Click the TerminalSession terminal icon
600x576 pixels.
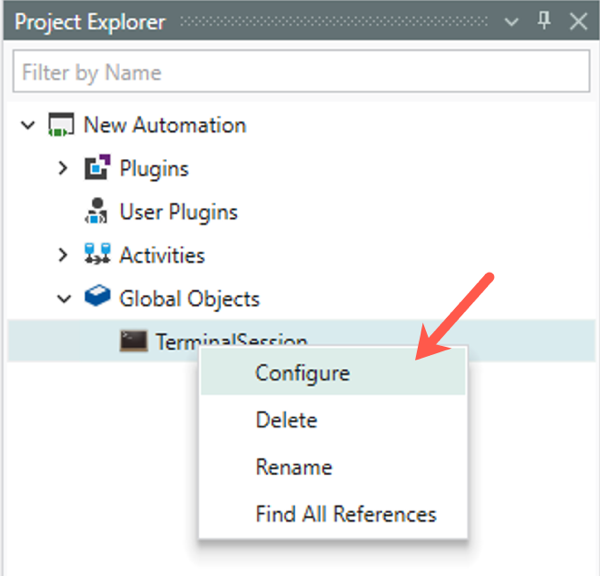[134, 341]
